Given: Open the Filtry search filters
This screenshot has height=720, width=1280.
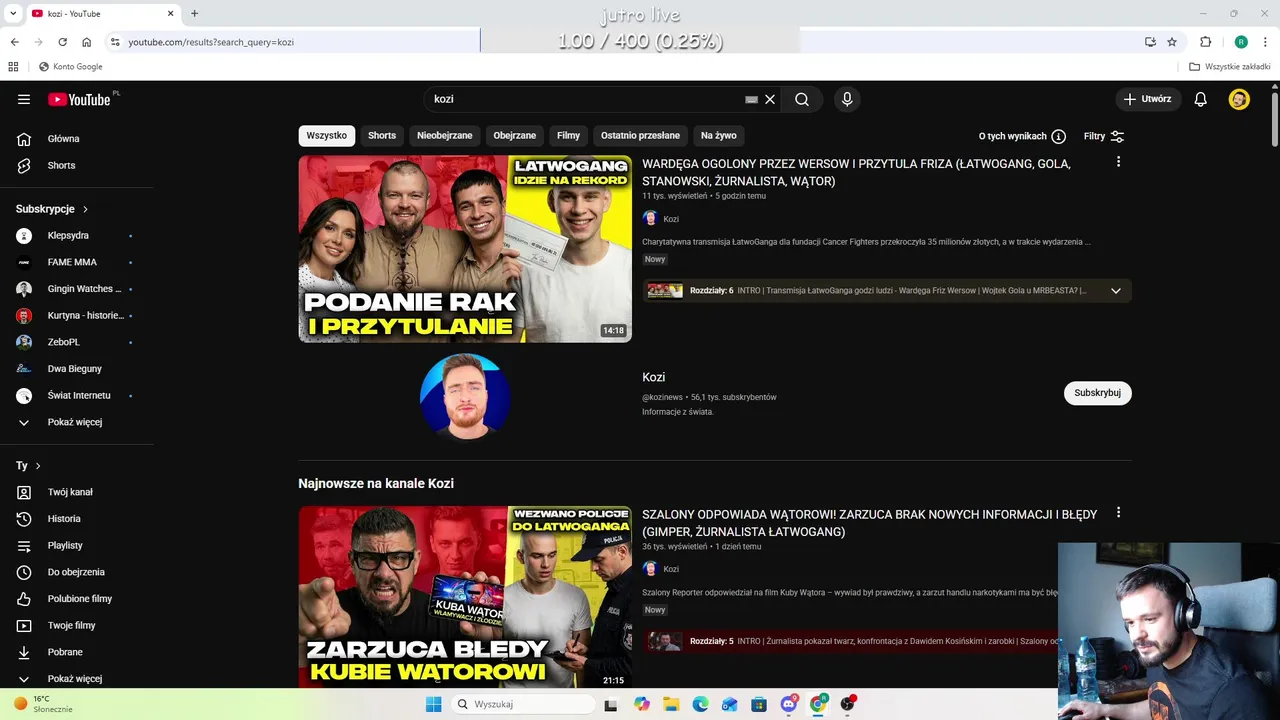Looking at the screenshot, I should (1104, 136).
